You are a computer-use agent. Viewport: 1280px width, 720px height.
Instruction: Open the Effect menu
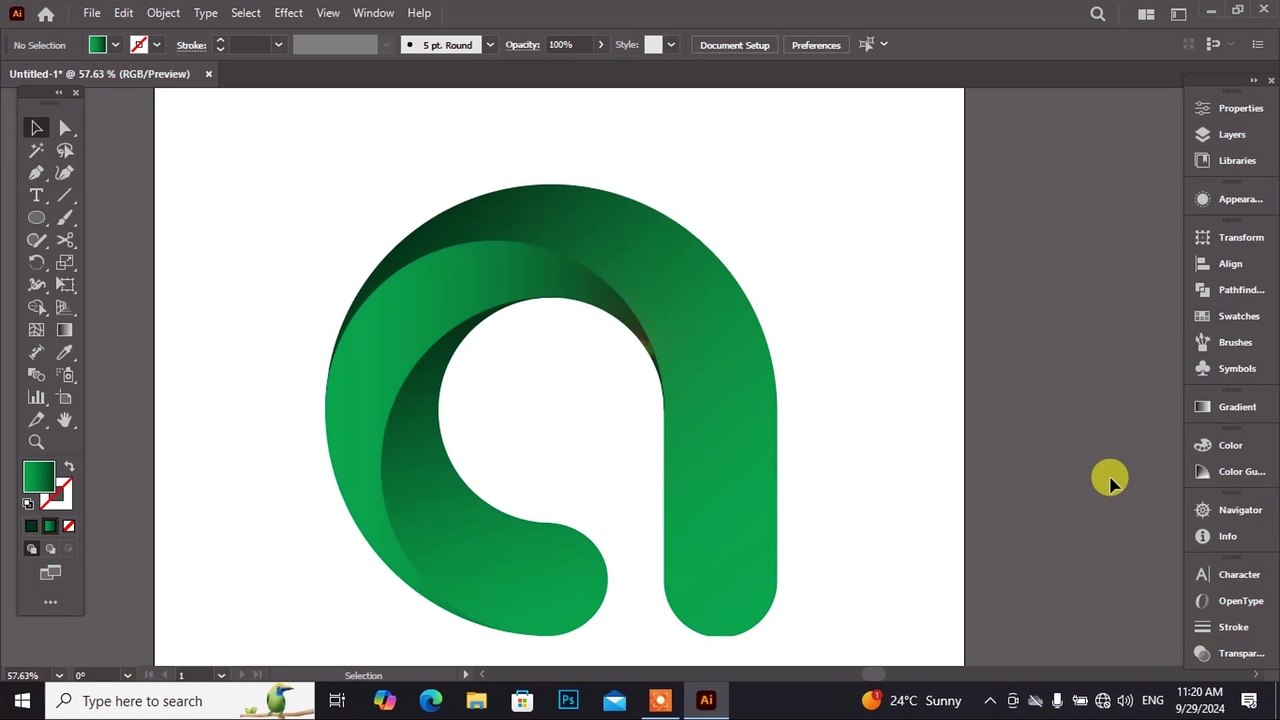point(288,13)
